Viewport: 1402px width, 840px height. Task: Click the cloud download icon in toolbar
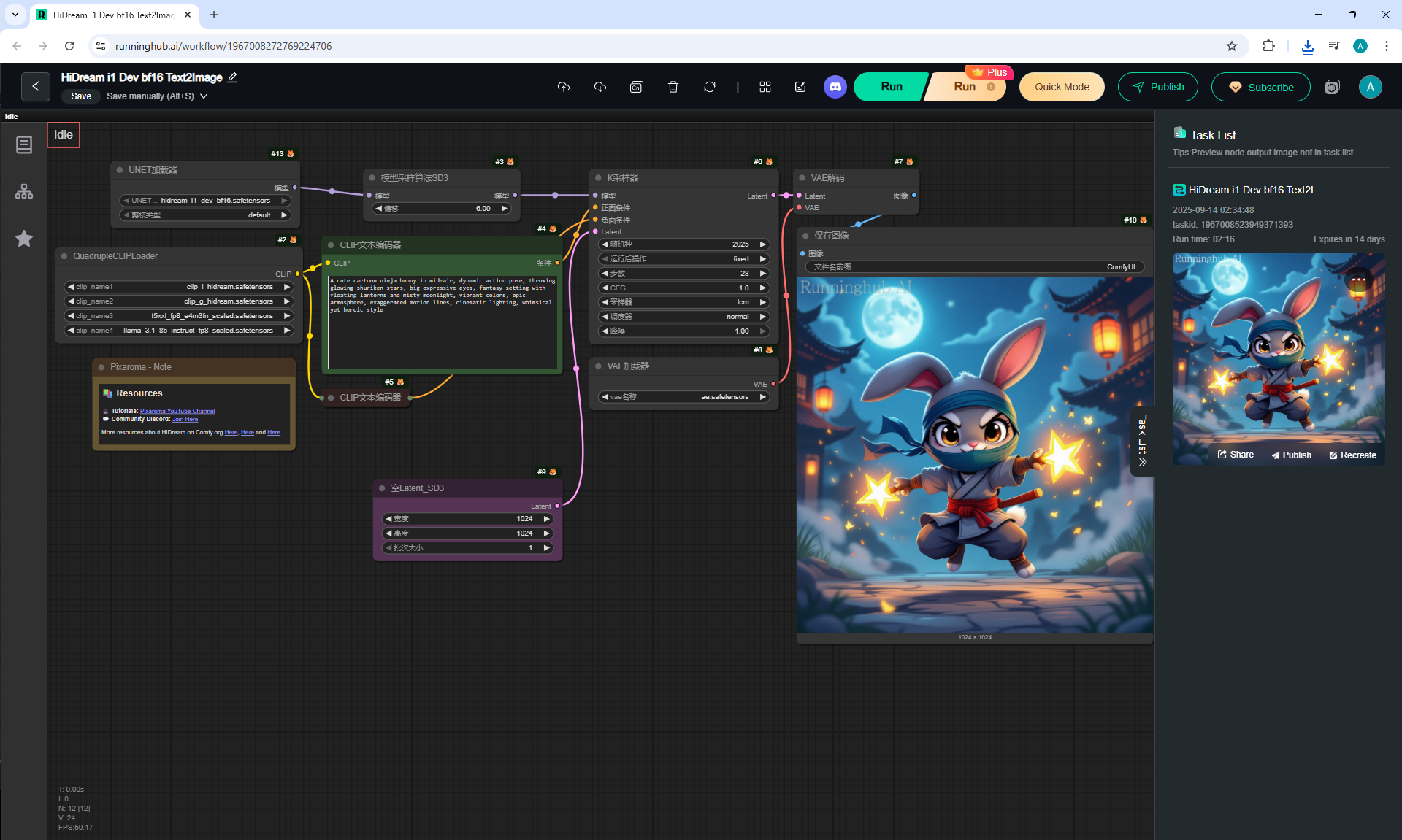600,87
